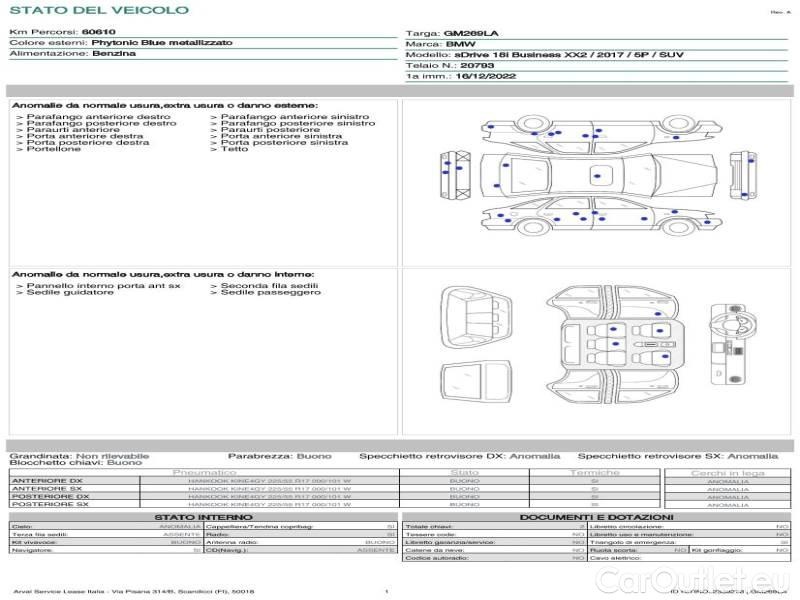Viewport: 800px width, 600px height.
Task: Click the 'Triangolo di emergenza' row
Action: [x=689, y=542]
